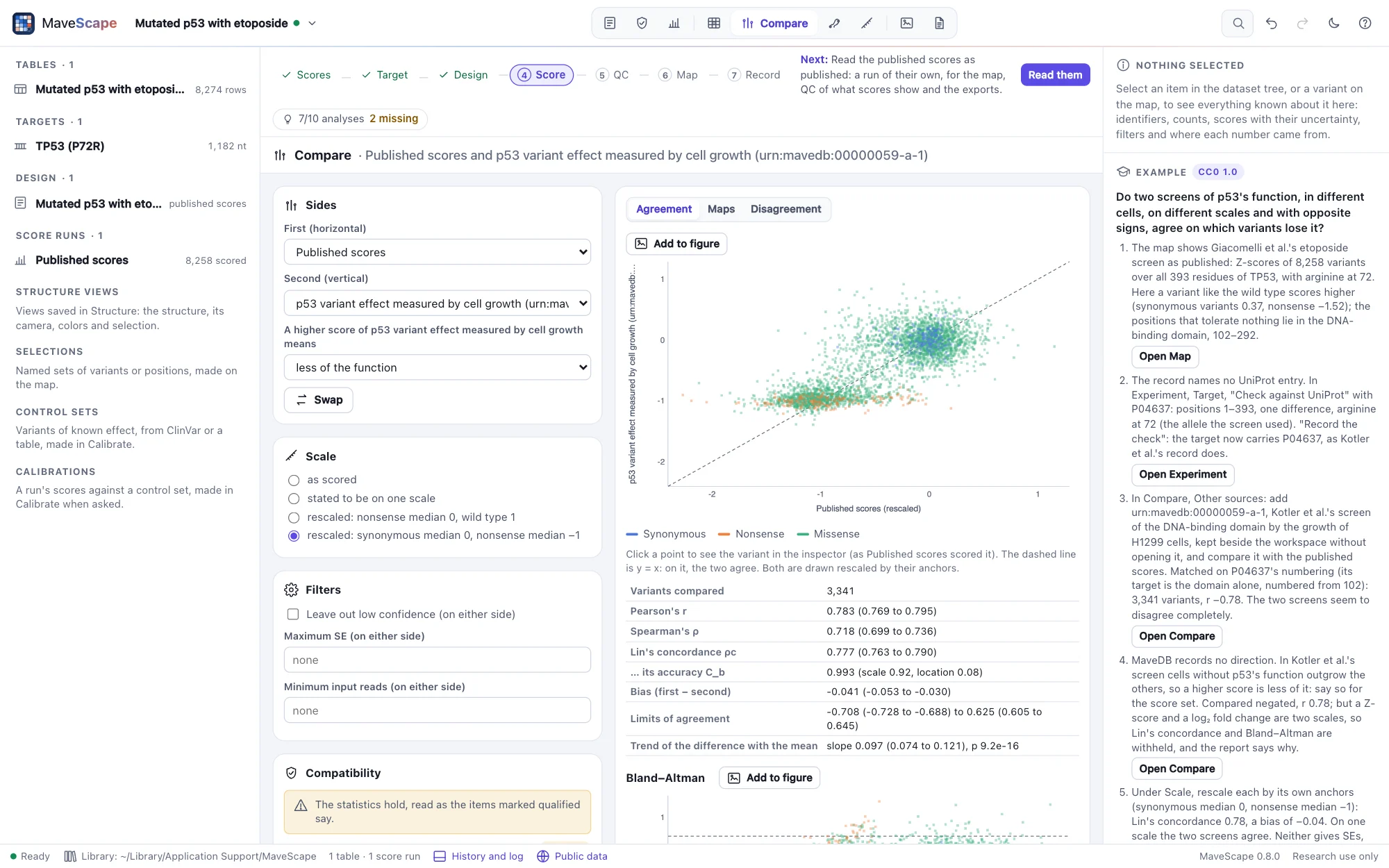Click the 'Maximum SE' input field
The width and height of the screenshot is (1389, 868).
point(438,660)
